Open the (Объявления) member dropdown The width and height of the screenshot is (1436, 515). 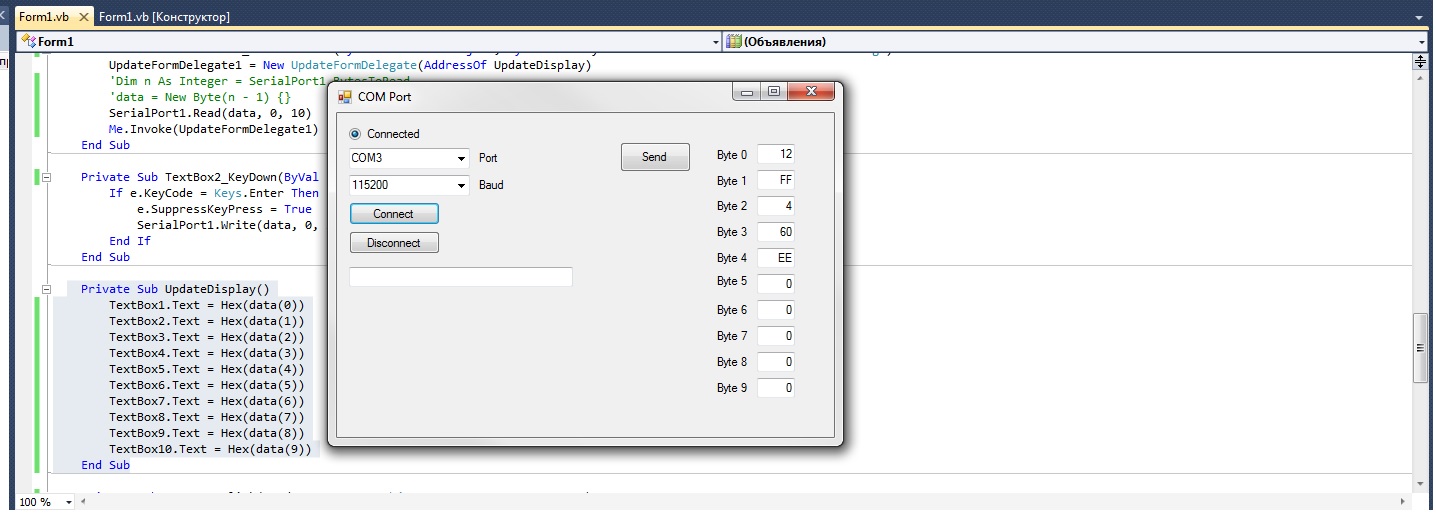pos(1075,41)
